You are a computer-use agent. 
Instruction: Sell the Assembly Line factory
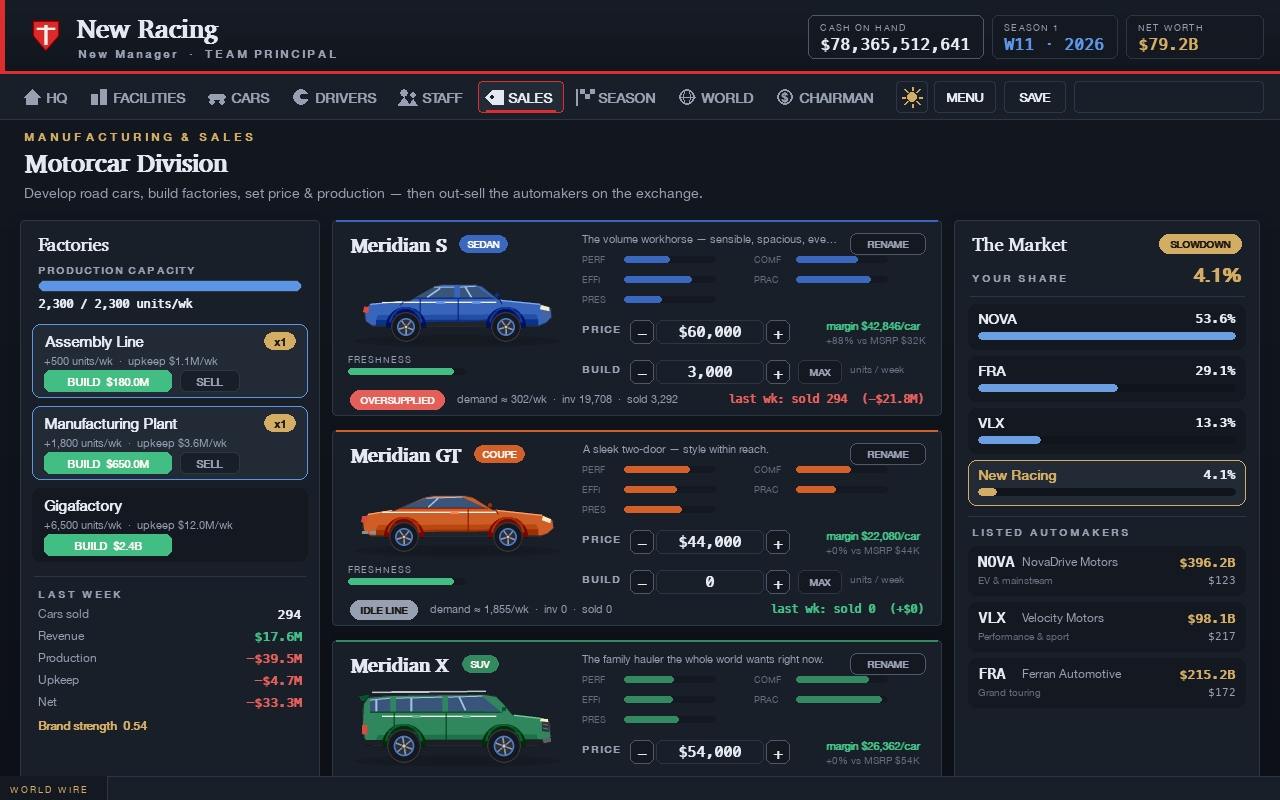coord(209,381)
